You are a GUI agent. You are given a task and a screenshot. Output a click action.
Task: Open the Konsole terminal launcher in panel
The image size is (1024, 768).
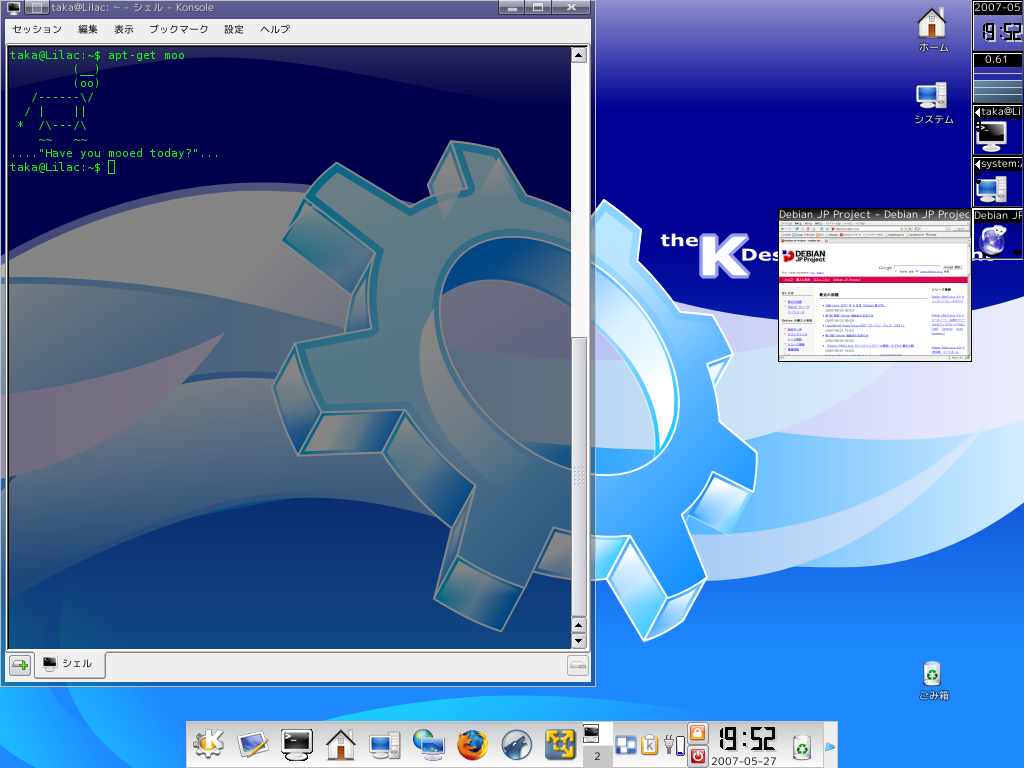pos(296,744)
